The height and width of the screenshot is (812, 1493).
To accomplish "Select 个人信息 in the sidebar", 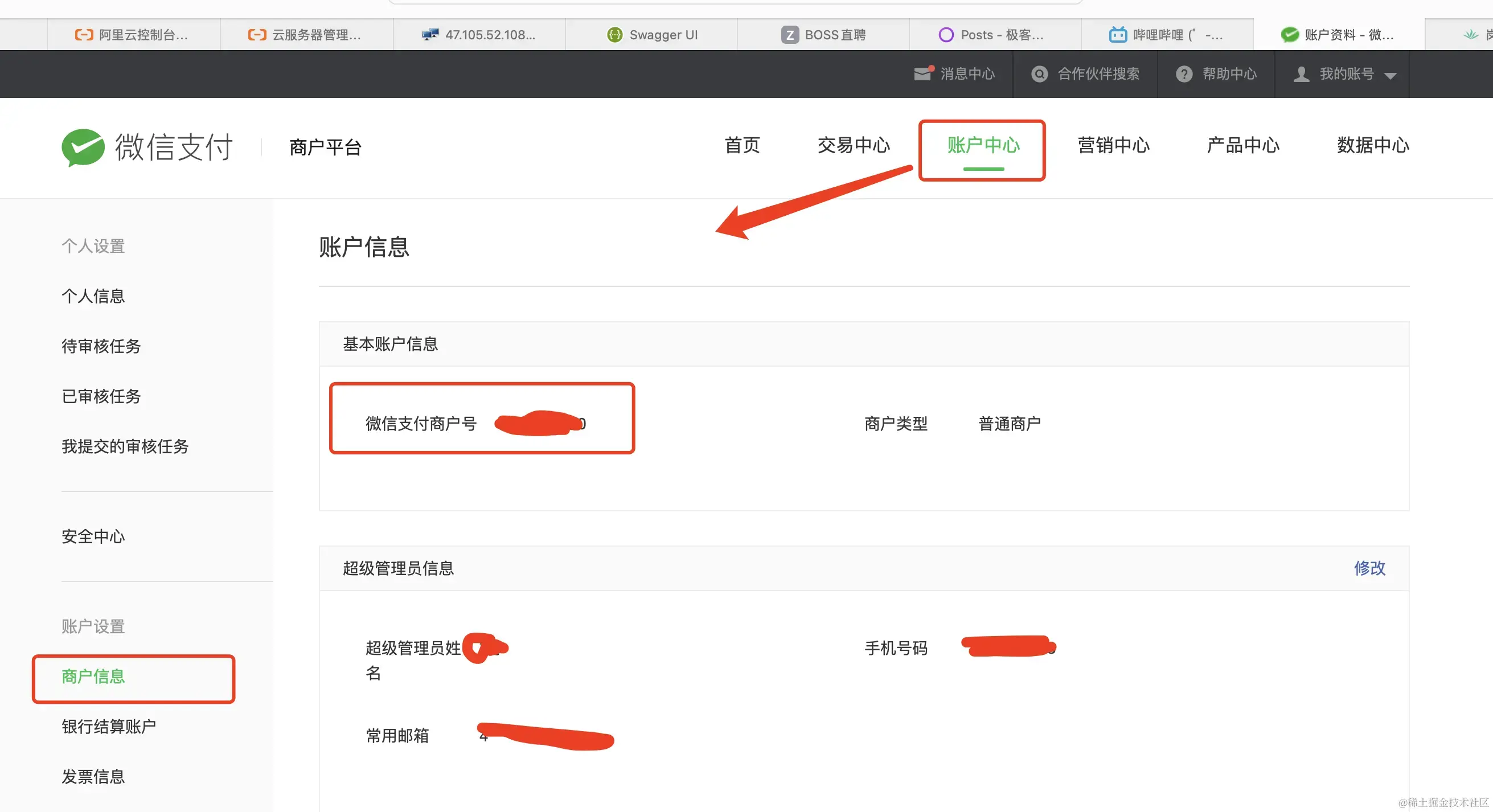I will 93,296.
